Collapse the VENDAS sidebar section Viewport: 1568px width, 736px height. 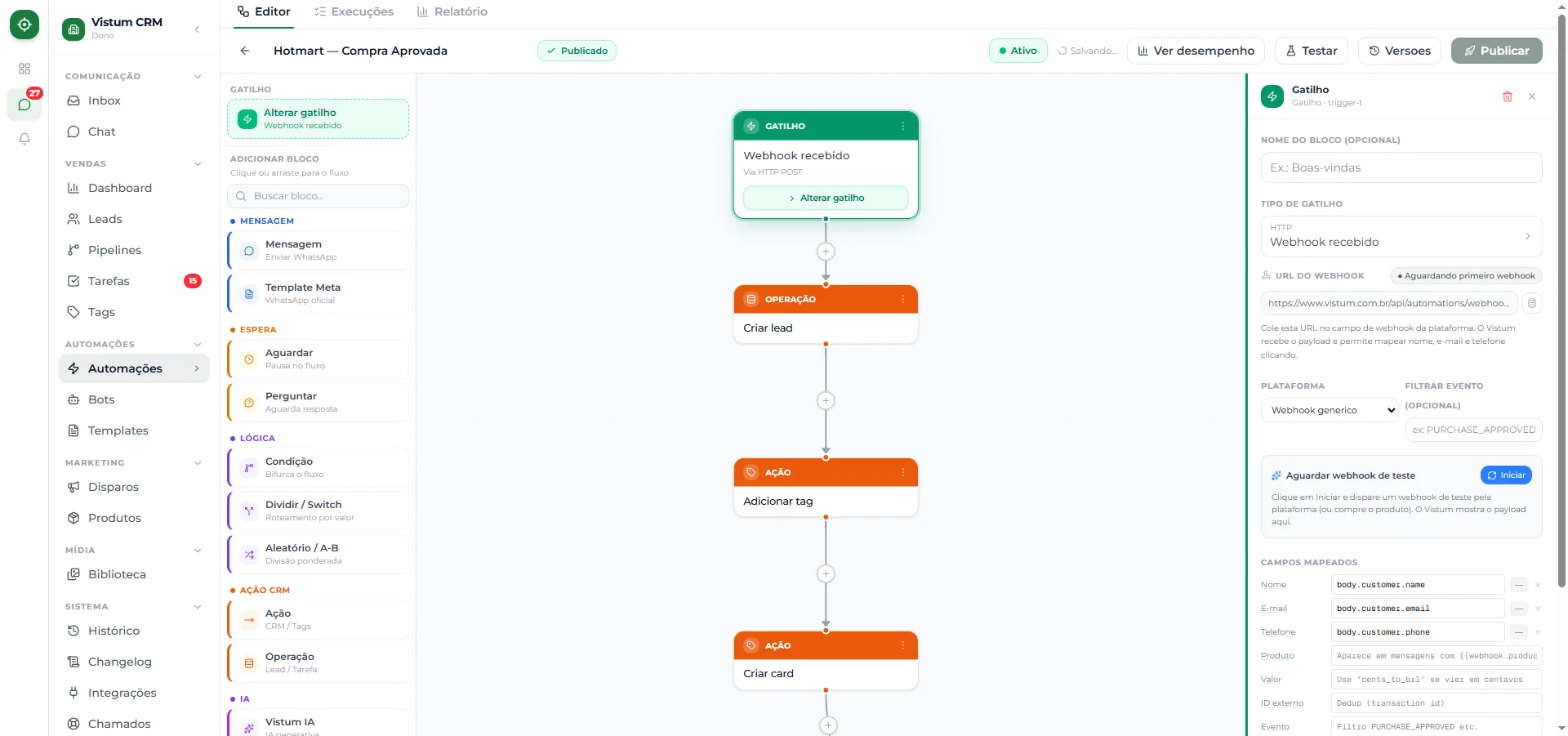[x=198, y=164]
